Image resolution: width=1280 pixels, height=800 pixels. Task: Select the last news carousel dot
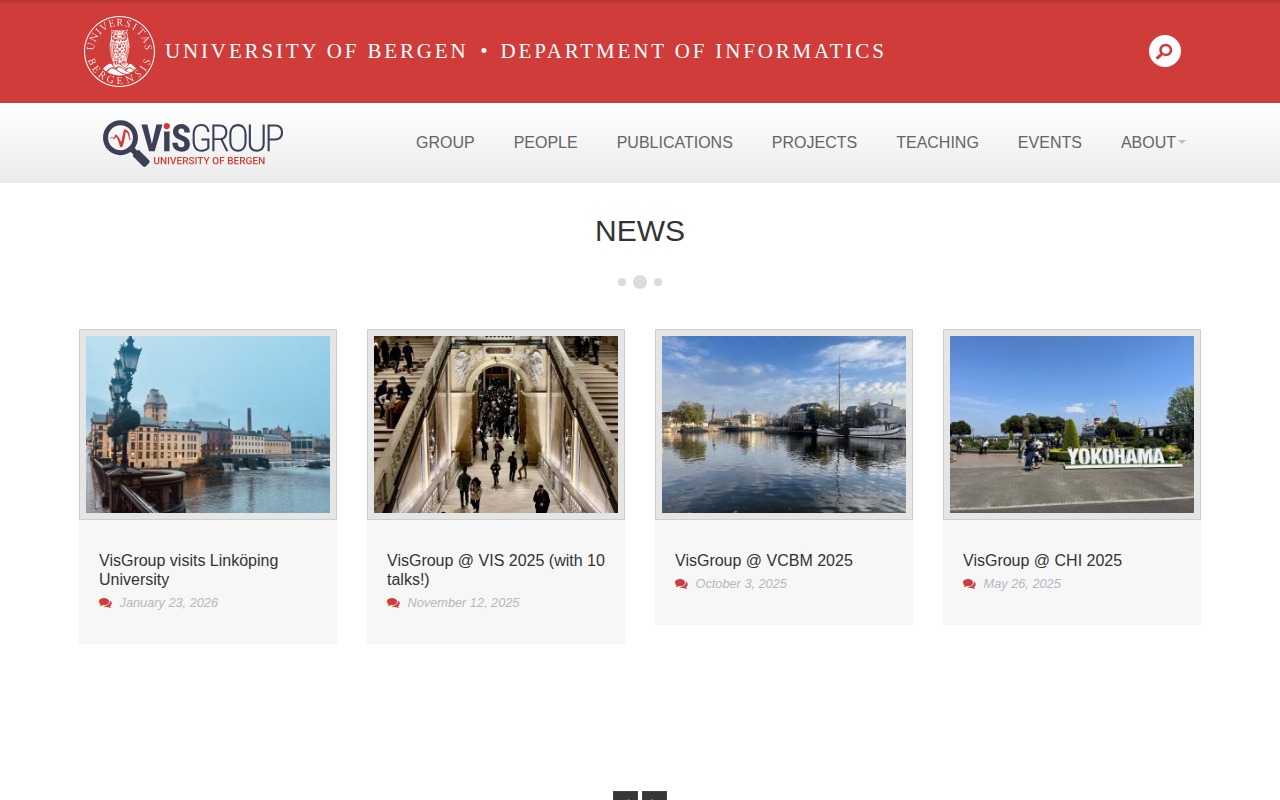pyautogui.click(x=658, y=282)
